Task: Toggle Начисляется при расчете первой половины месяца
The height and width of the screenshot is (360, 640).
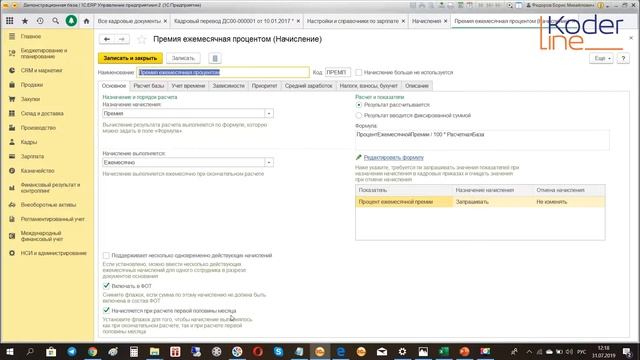Action: coord(106,310)
